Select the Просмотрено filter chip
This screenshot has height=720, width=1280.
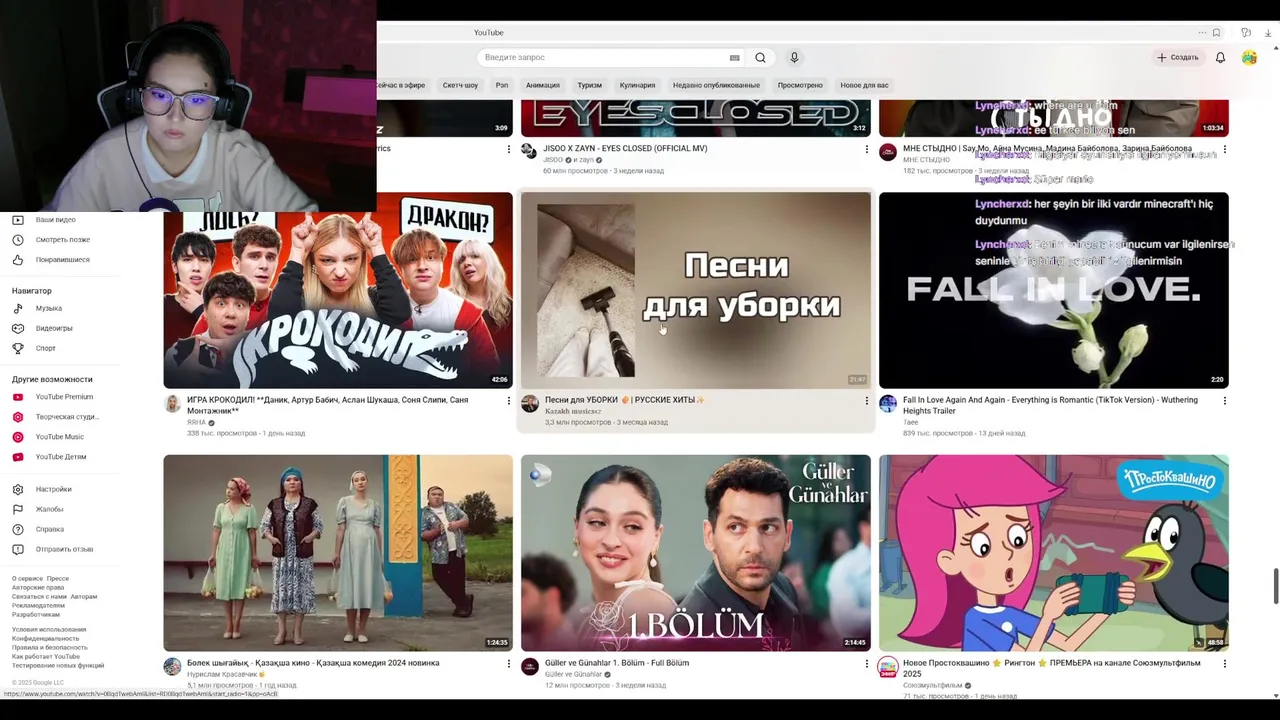pyautogui.click(x=800, y=85)
